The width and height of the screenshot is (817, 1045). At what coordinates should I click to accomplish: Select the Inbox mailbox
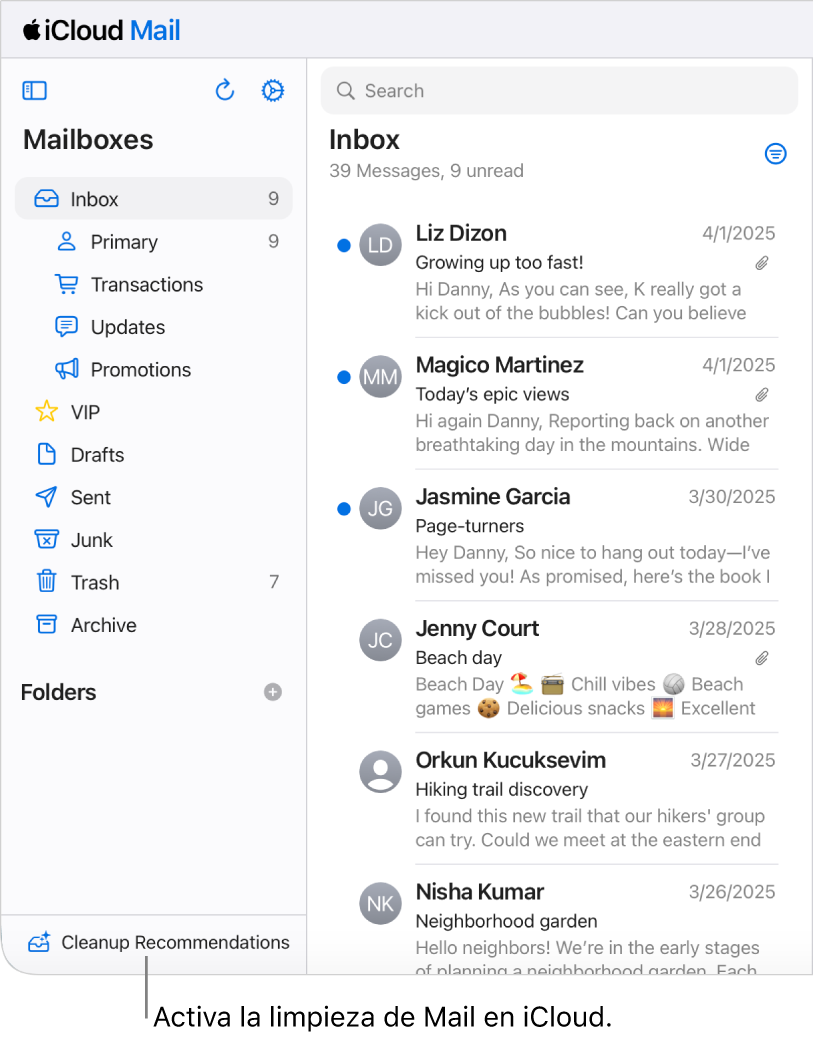[154, 199]
